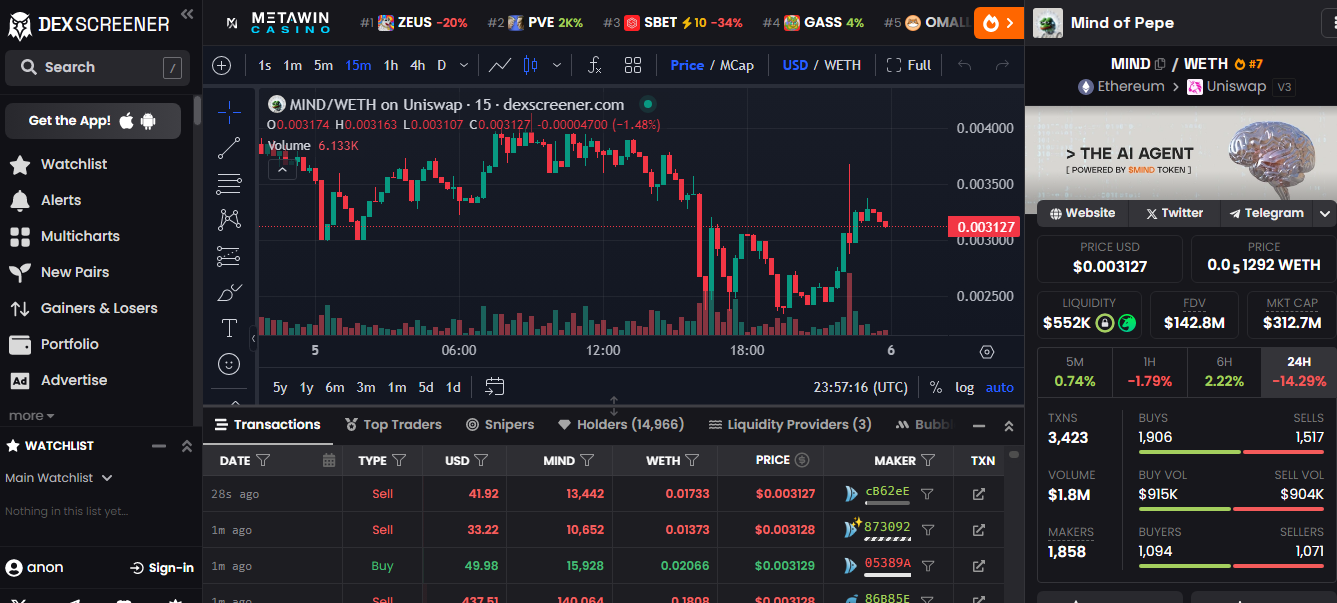Viewport: 1337px width, 603px height.
Task: Open the emoji icons tool
Action: pos(229,364)
